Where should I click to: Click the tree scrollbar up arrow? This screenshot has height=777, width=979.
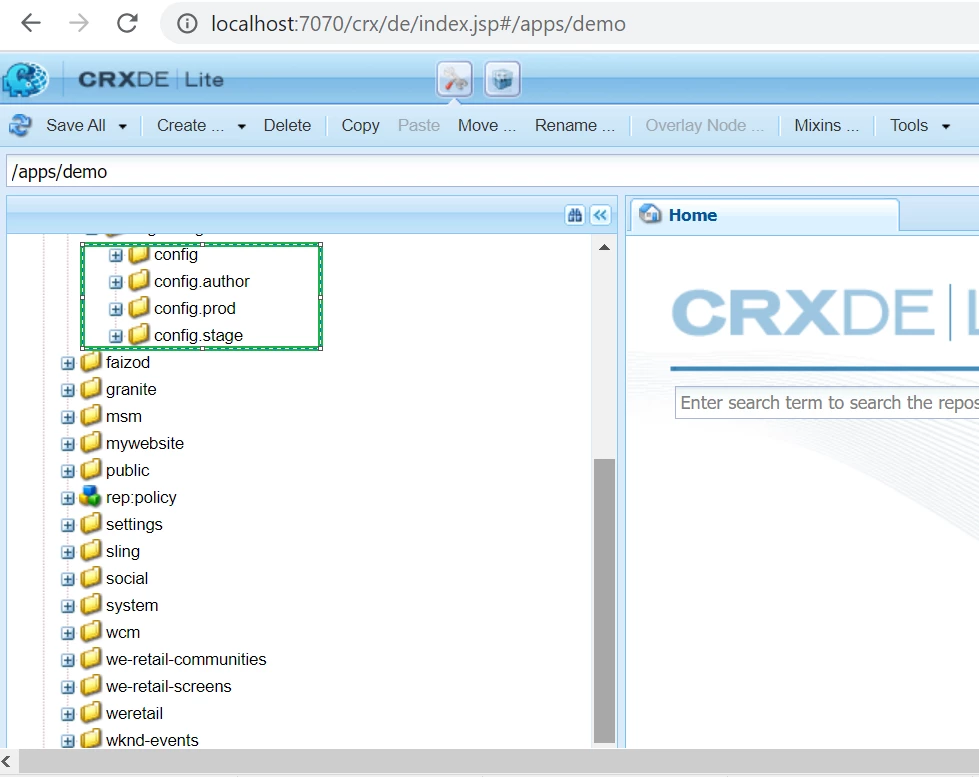point(604,247)
